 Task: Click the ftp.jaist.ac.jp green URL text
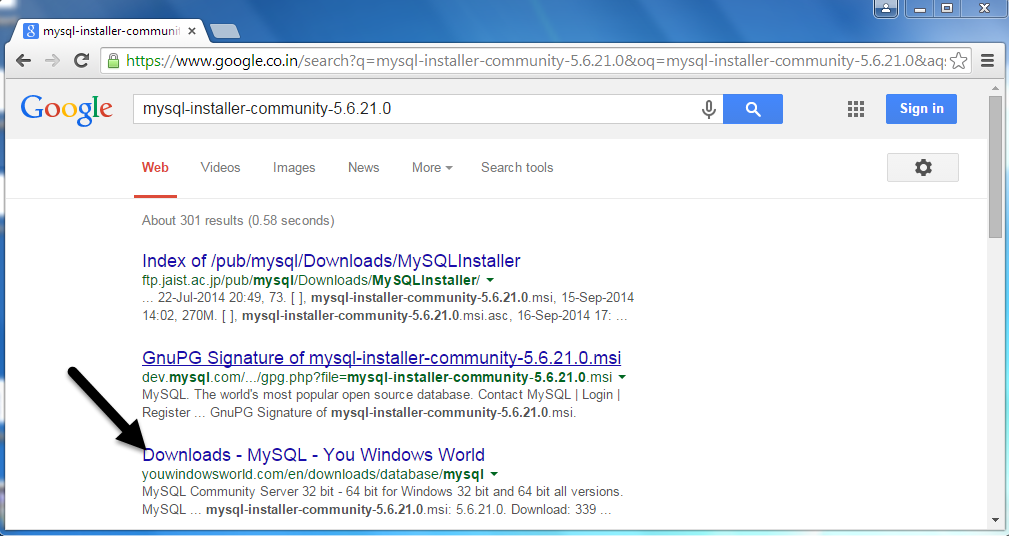pyautogui.click(x=311, y=281)
